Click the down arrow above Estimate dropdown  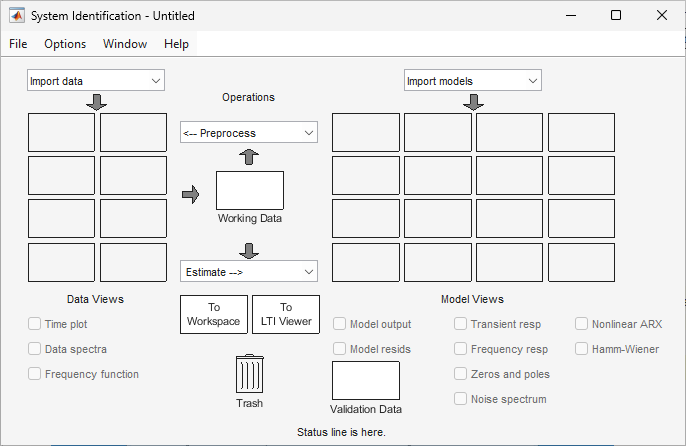[x=250, y=250]
